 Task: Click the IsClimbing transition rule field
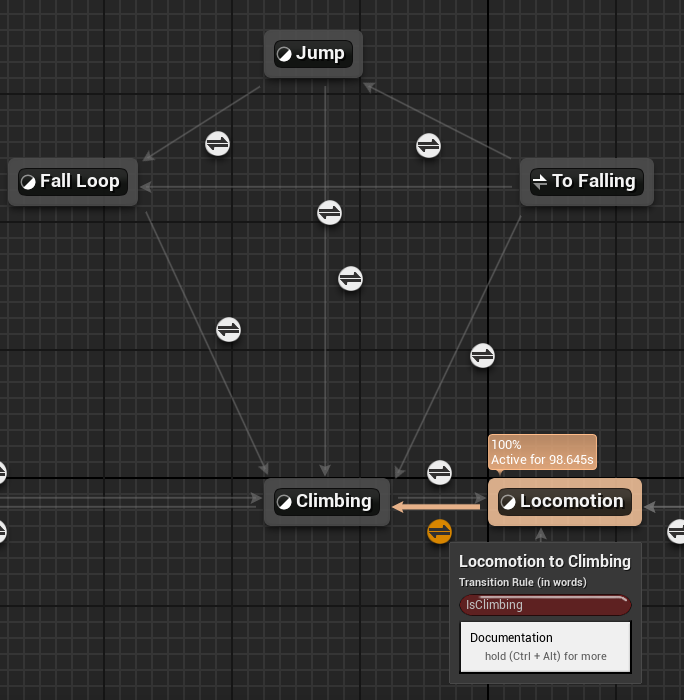545,605
